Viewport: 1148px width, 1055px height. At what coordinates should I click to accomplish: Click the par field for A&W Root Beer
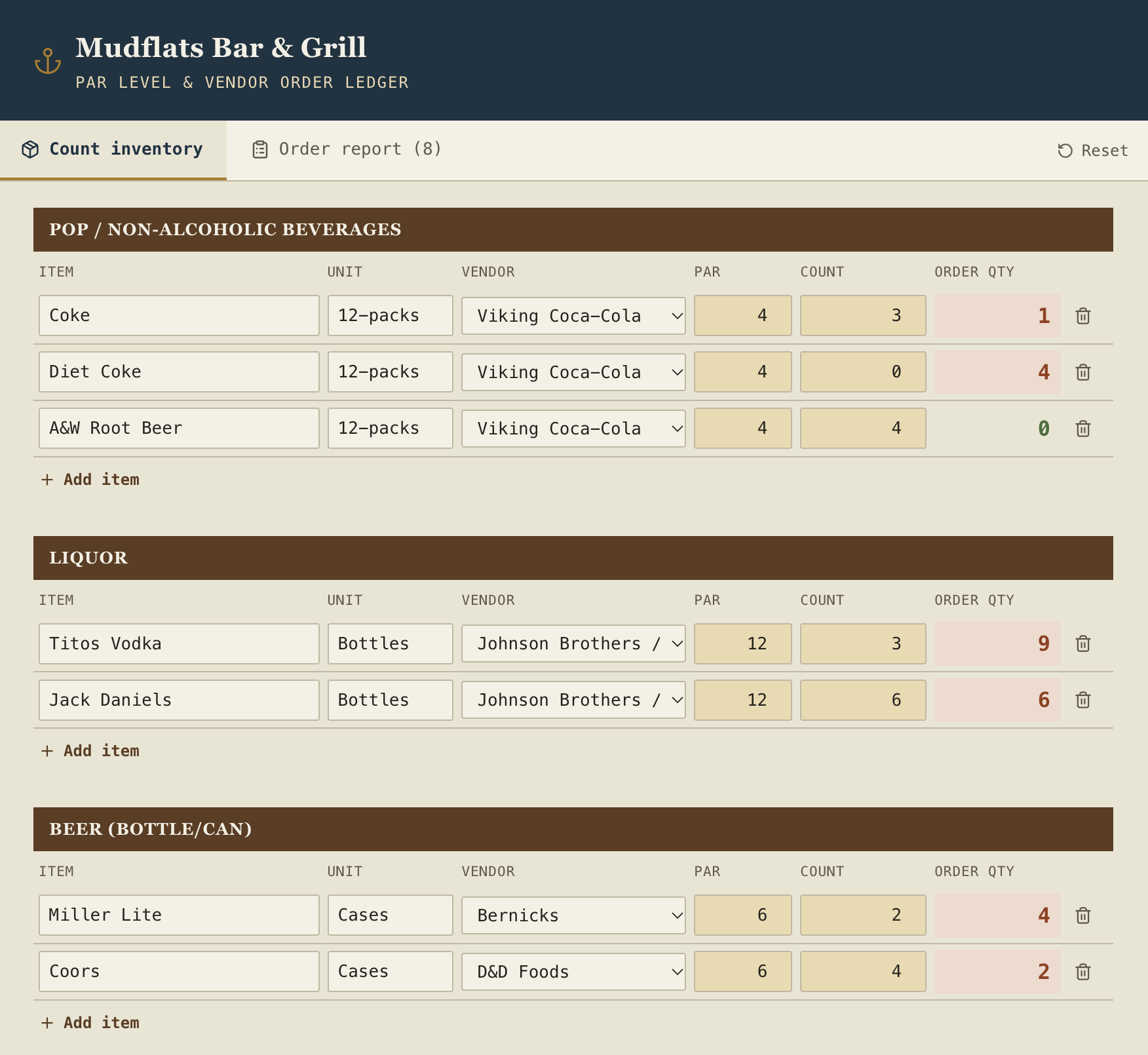coord(743,429)
